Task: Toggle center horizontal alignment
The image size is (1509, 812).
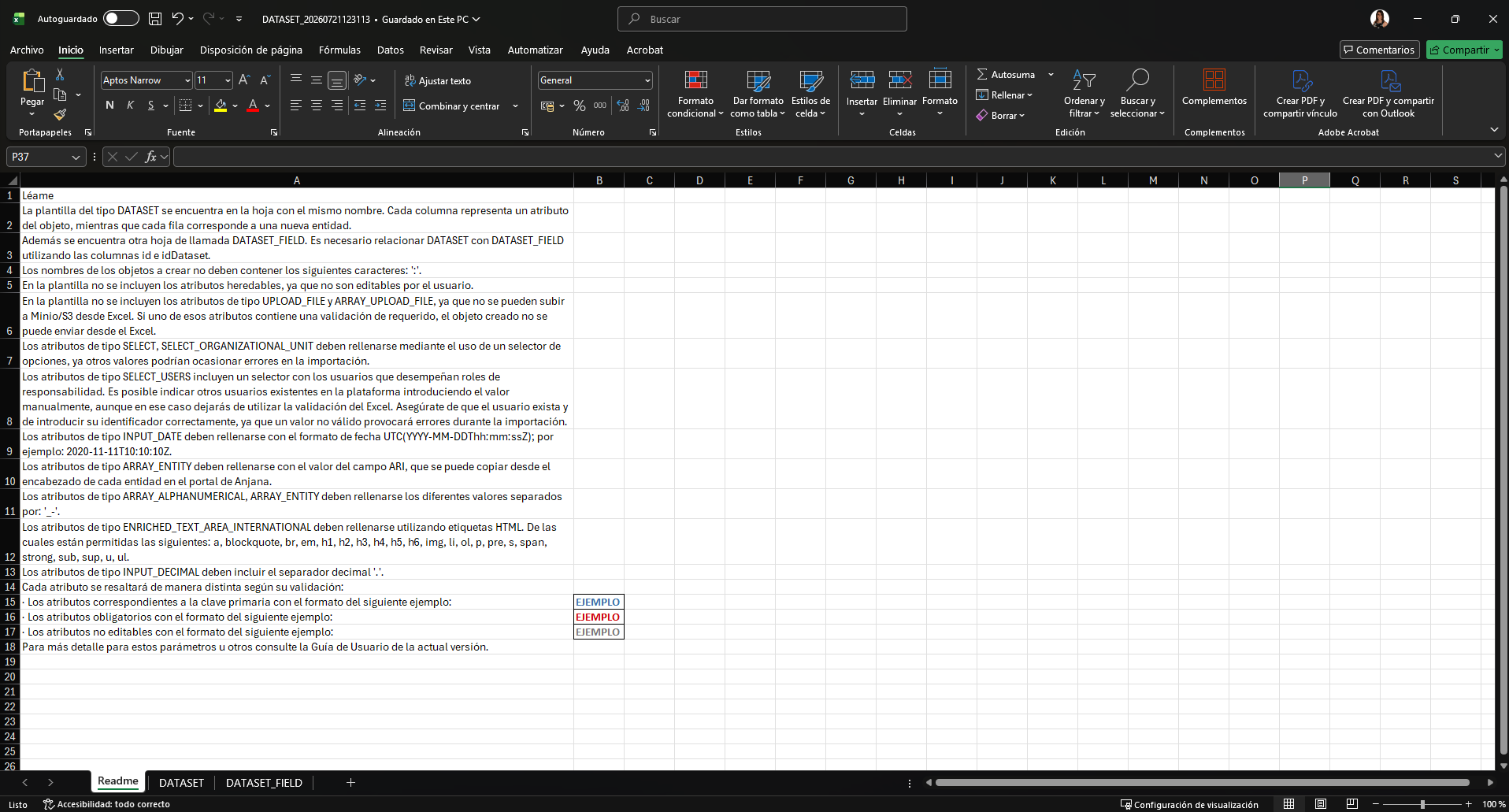Action: (316, 106)
